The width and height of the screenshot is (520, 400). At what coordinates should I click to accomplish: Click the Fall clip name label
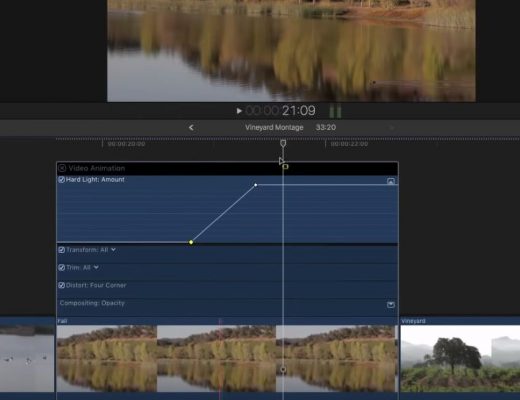point(62,321)
